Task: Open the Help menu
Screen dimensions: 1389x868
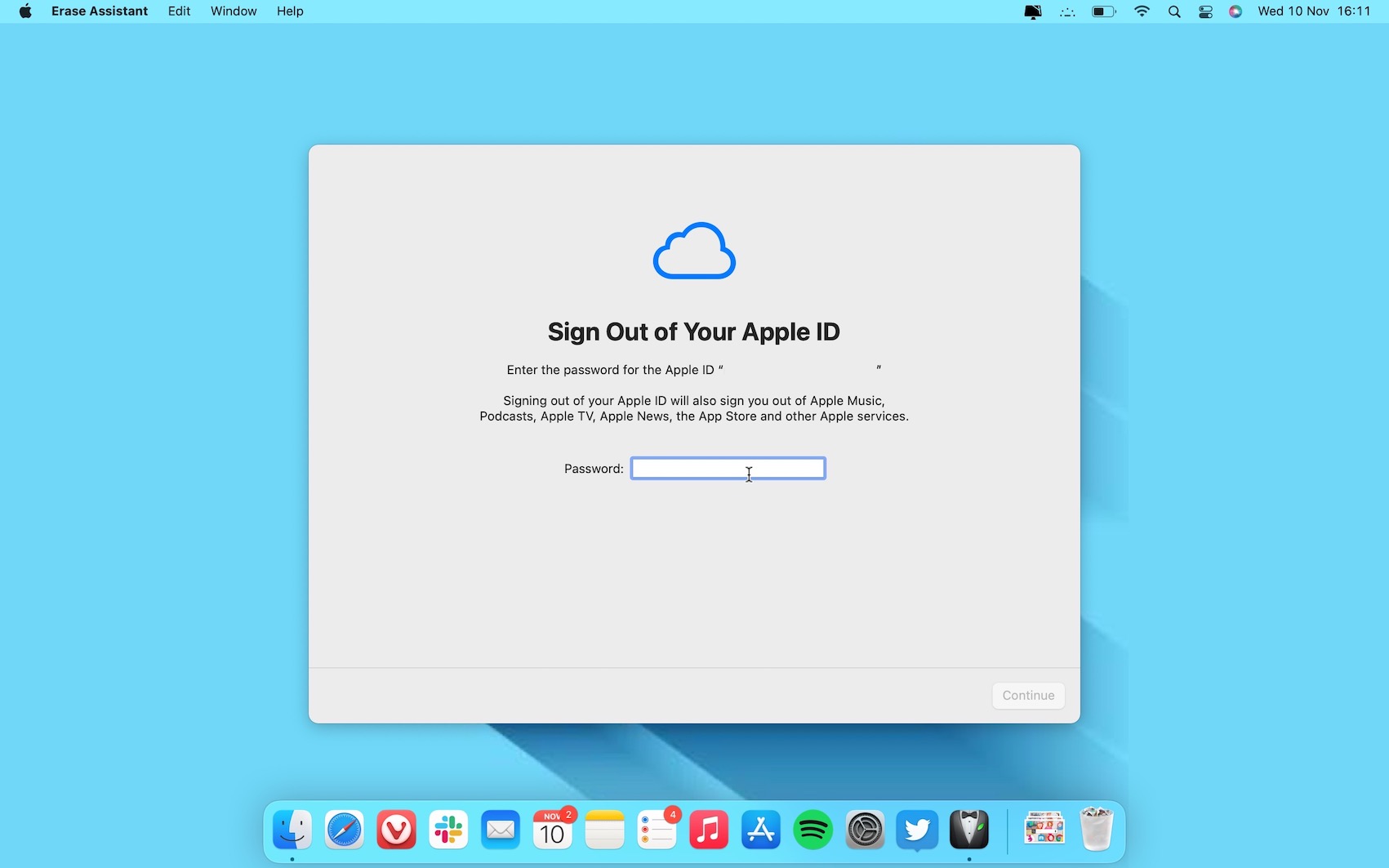Action: point(289,11)
